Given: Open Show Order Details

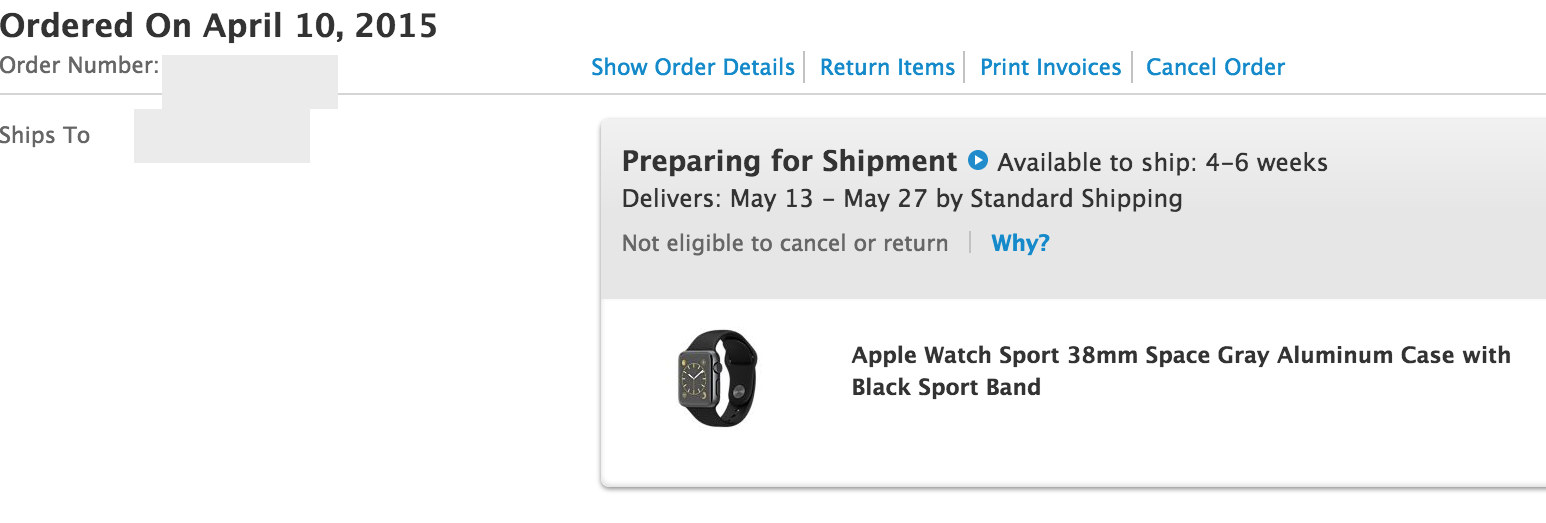Looking at the screenshot, I should pyautogui.click(x=692, y=67).
